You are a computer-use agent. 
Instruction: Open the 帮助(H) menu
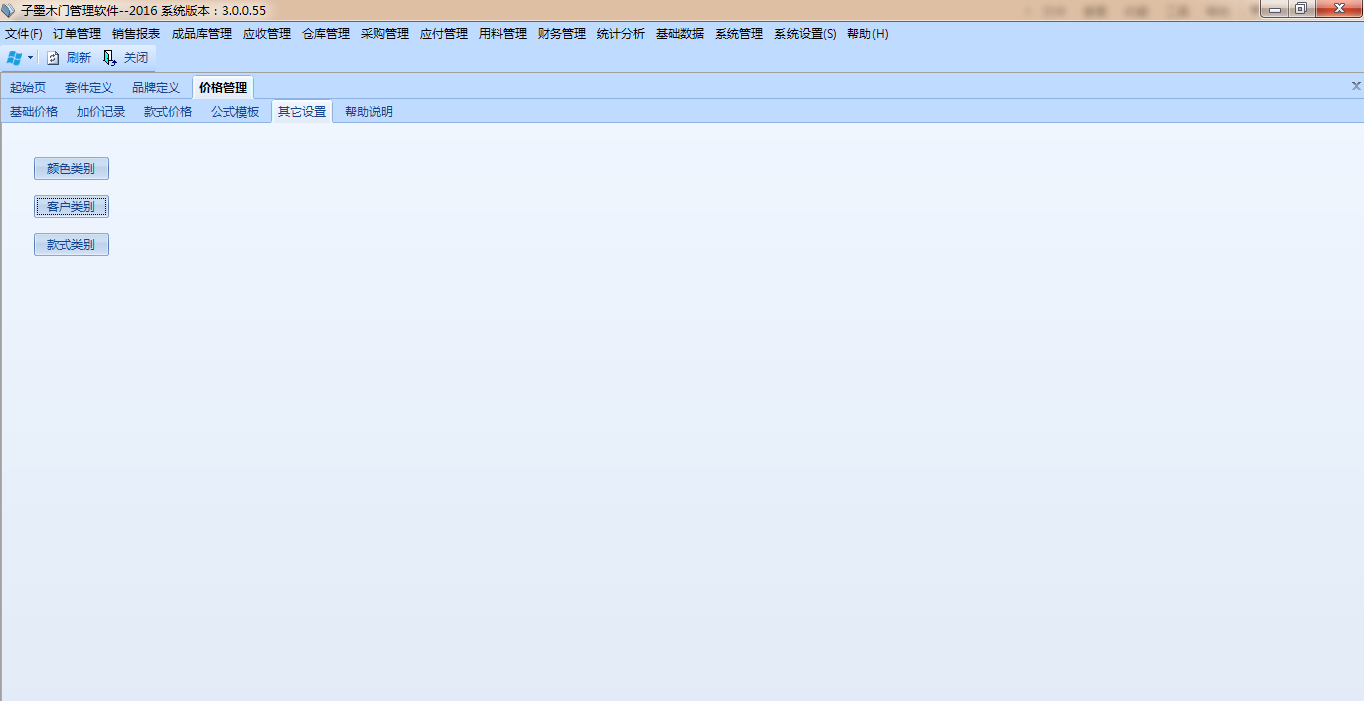[x=867, y=34]
